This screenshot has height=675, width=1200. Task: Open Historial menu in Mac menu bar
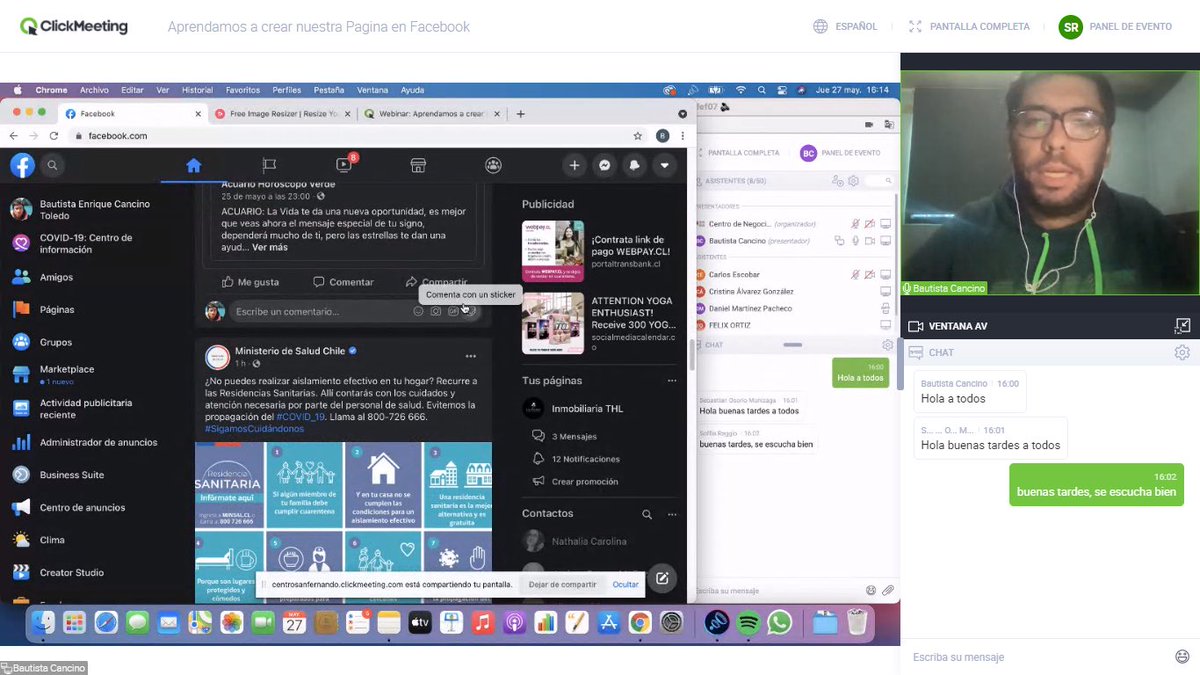[x=197, y=90]
